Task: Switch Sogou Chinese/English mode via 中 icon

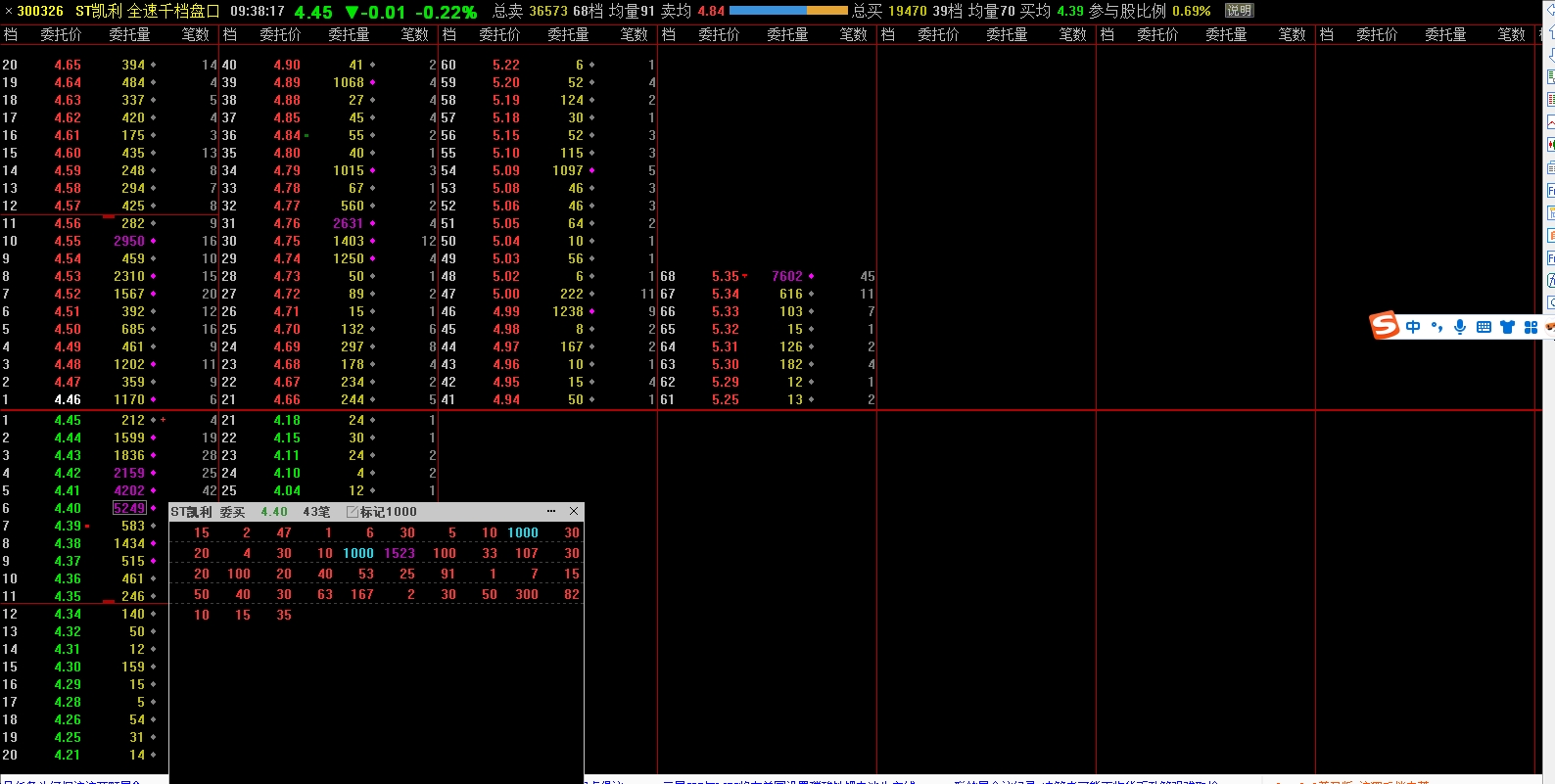Action: coord(1413,327)
